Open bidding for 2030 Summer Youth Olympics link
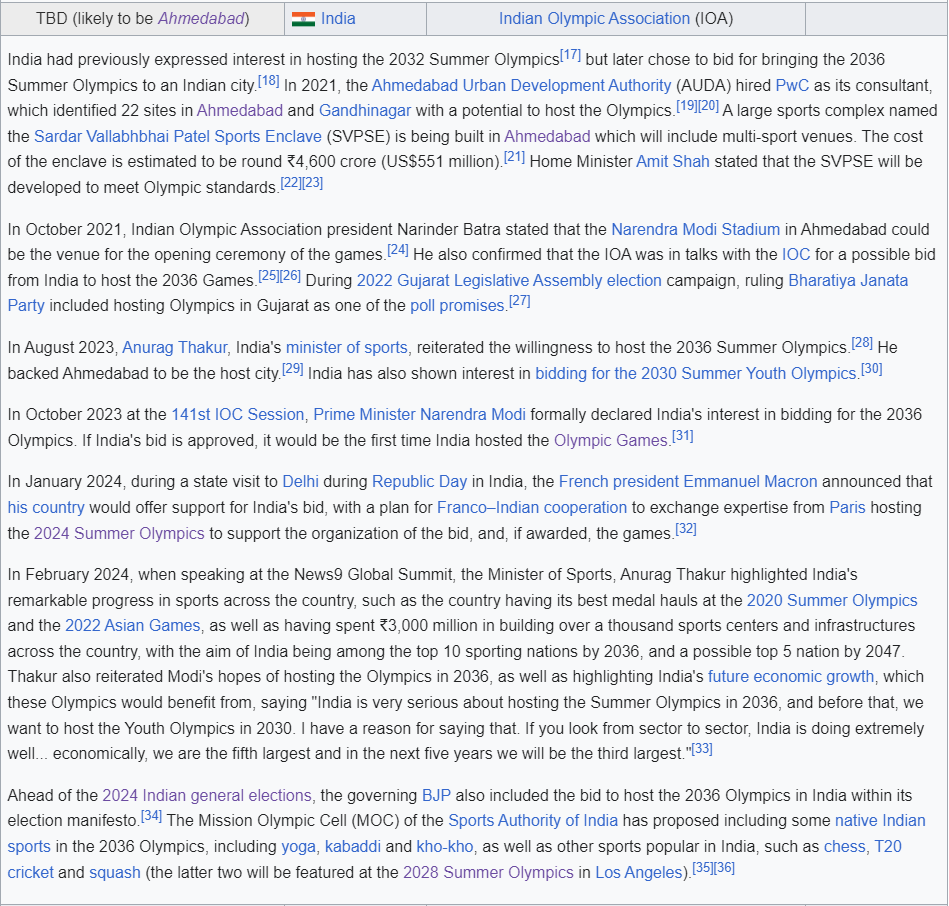The width and height of the screenshot is (949, 906). pos(695,373)
